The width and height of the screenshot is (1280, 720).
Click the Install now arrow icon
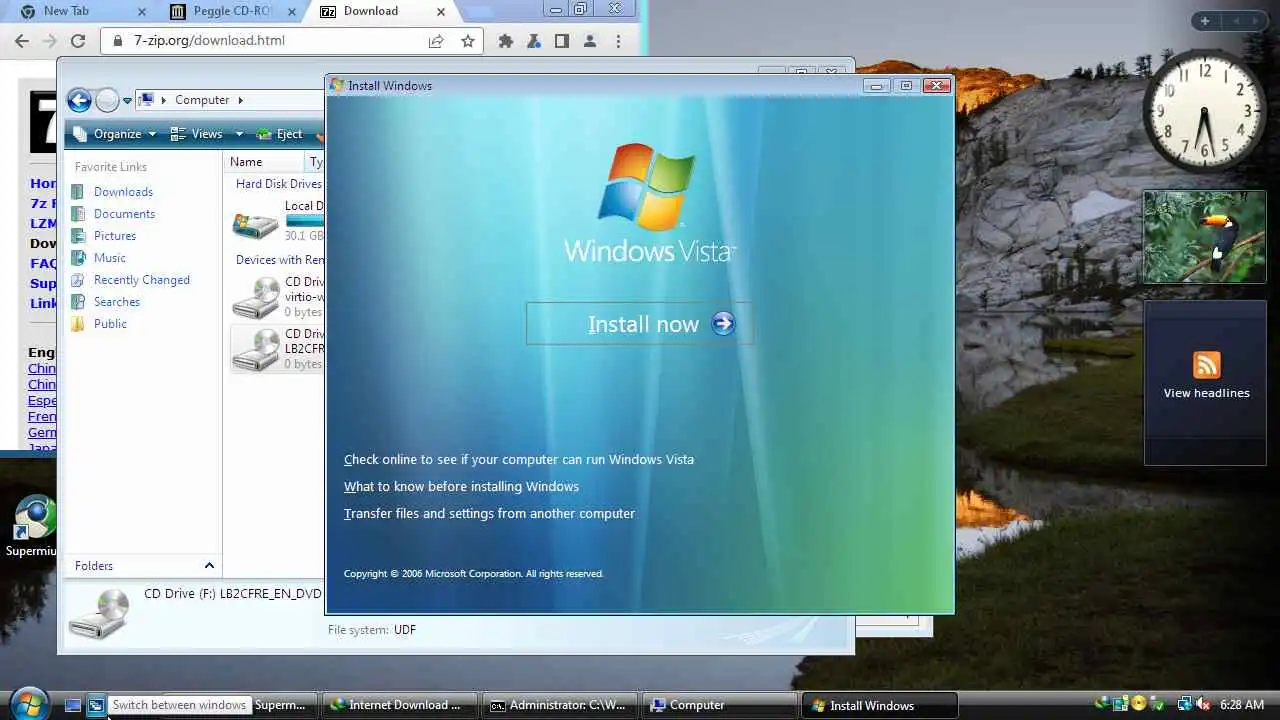(x=723, y=324)
